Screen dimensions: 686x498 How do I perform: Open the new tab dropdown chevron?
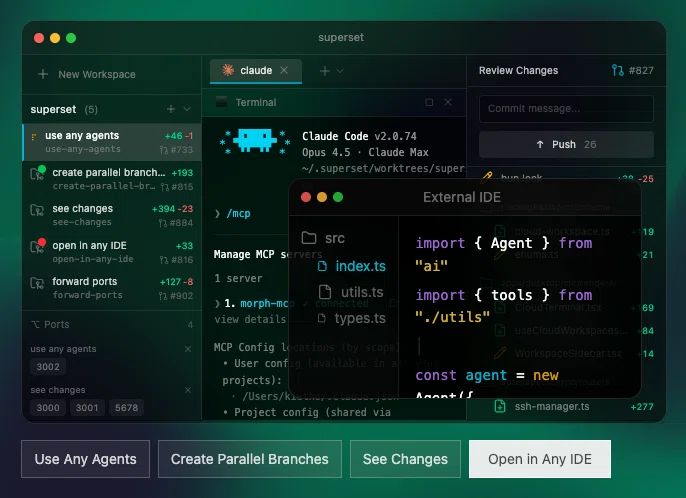[x=340, y=71]
